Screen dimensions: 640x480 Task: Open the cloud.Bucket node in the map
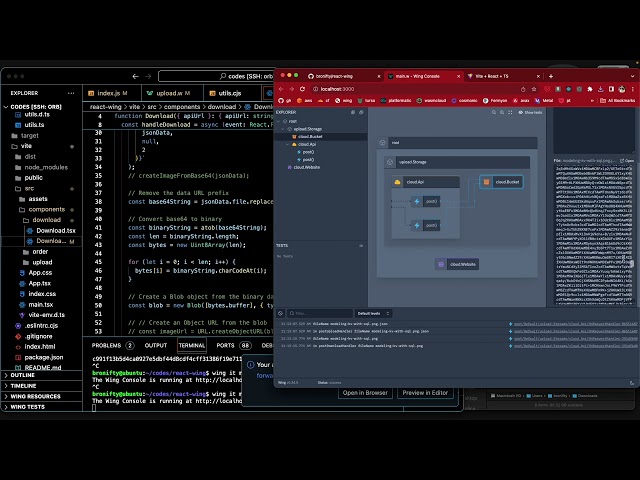pos(501,182)
